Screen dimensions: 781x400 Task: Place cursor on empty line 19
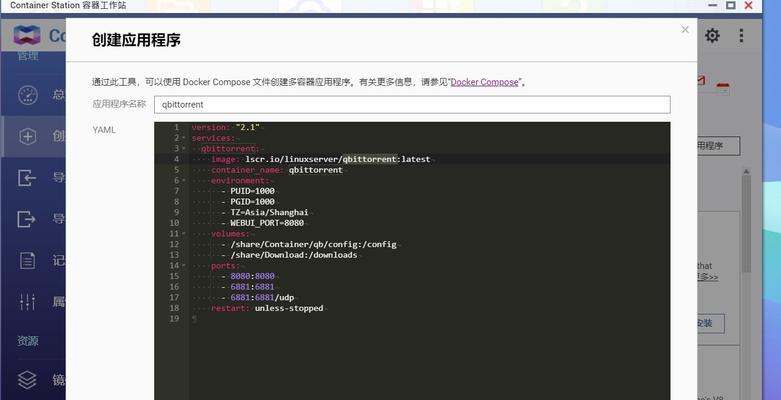pos(429,319)
